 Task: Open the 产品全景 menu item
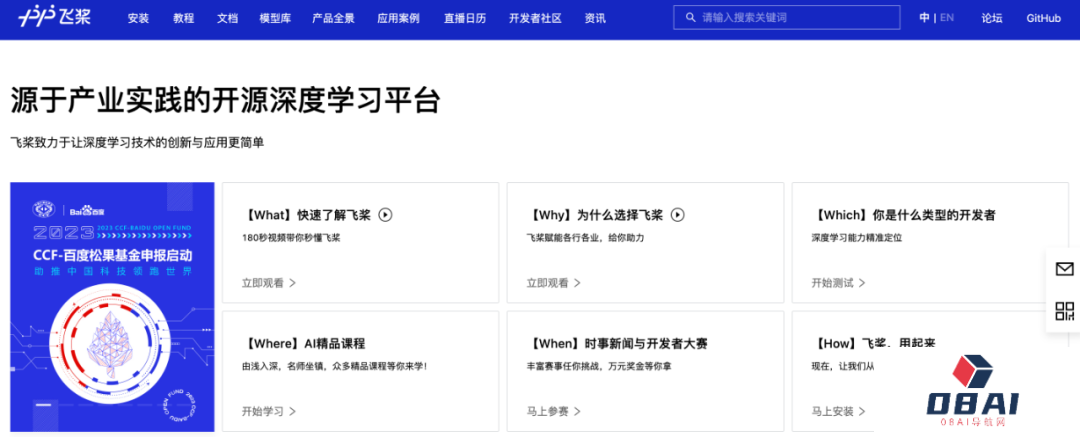[333, 19]
